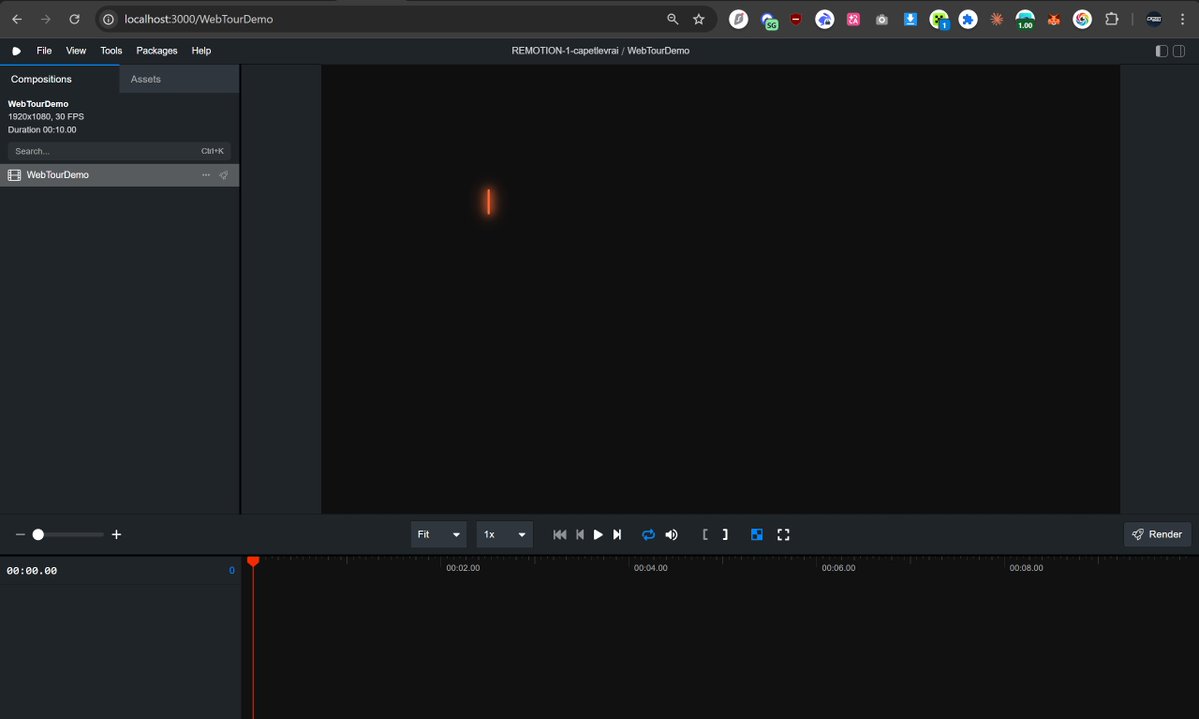The width and height of the screenshot is (1199, 719).
Task: Open the File menu
Action: click(x=44, y=50)
